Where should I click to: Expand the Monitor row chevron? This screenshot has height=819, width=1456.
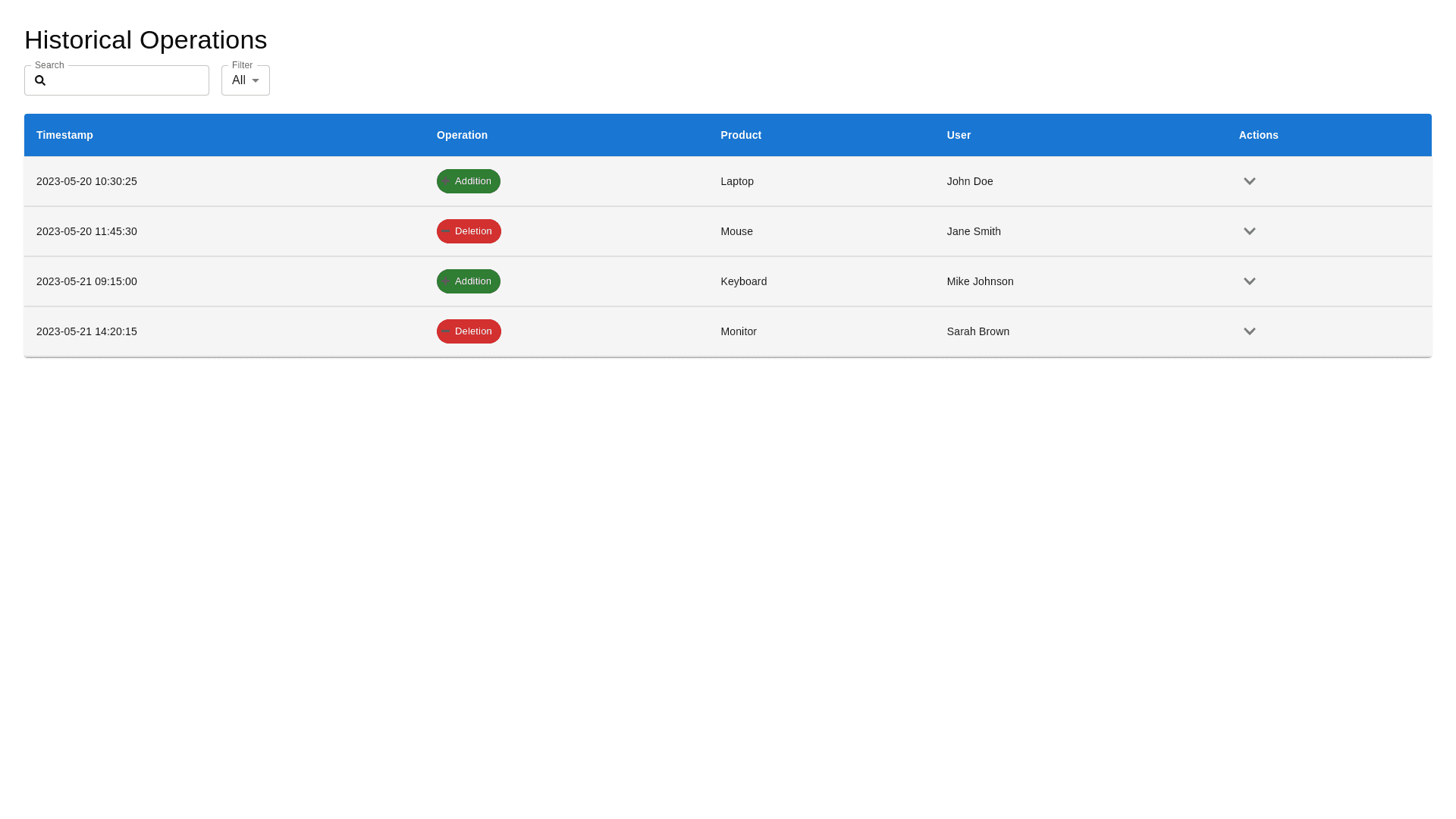[x=1249, y=331]
